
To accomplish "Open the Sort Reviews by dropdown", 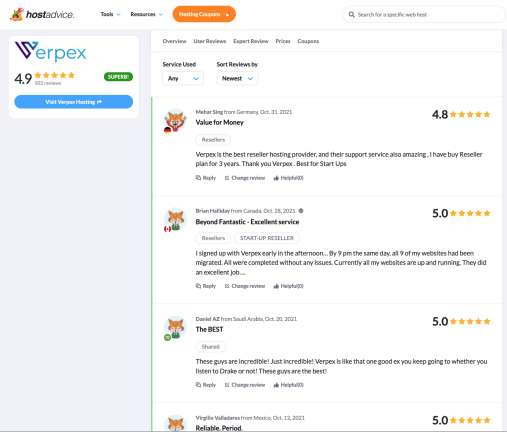I will (x=237, y=79).
